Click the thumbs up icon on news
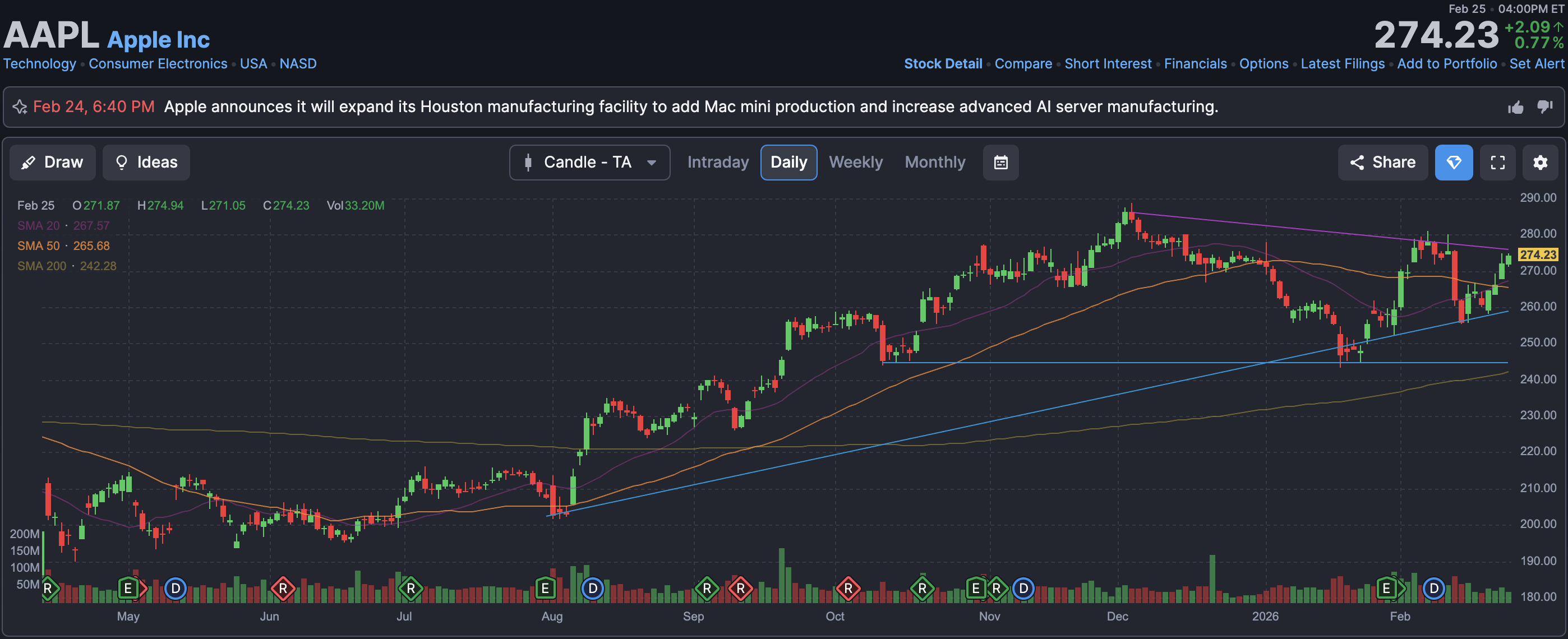 pos(1515,108)
